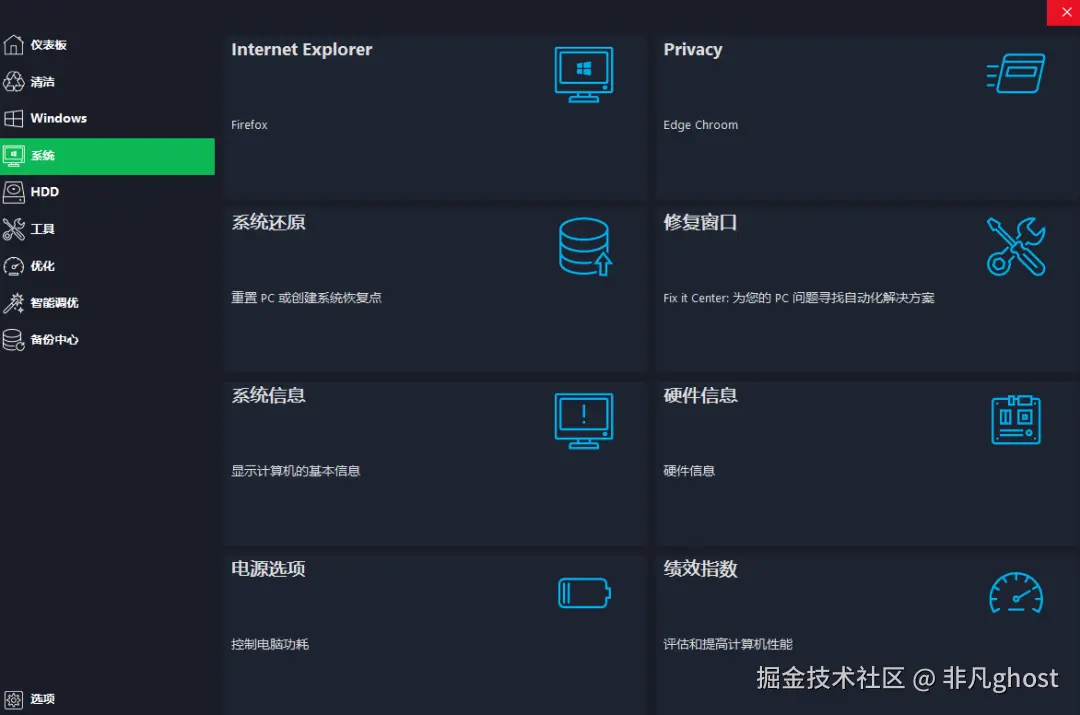
Task: Click the 绩效指数 speedometer icon
Action: (1015, 593)
